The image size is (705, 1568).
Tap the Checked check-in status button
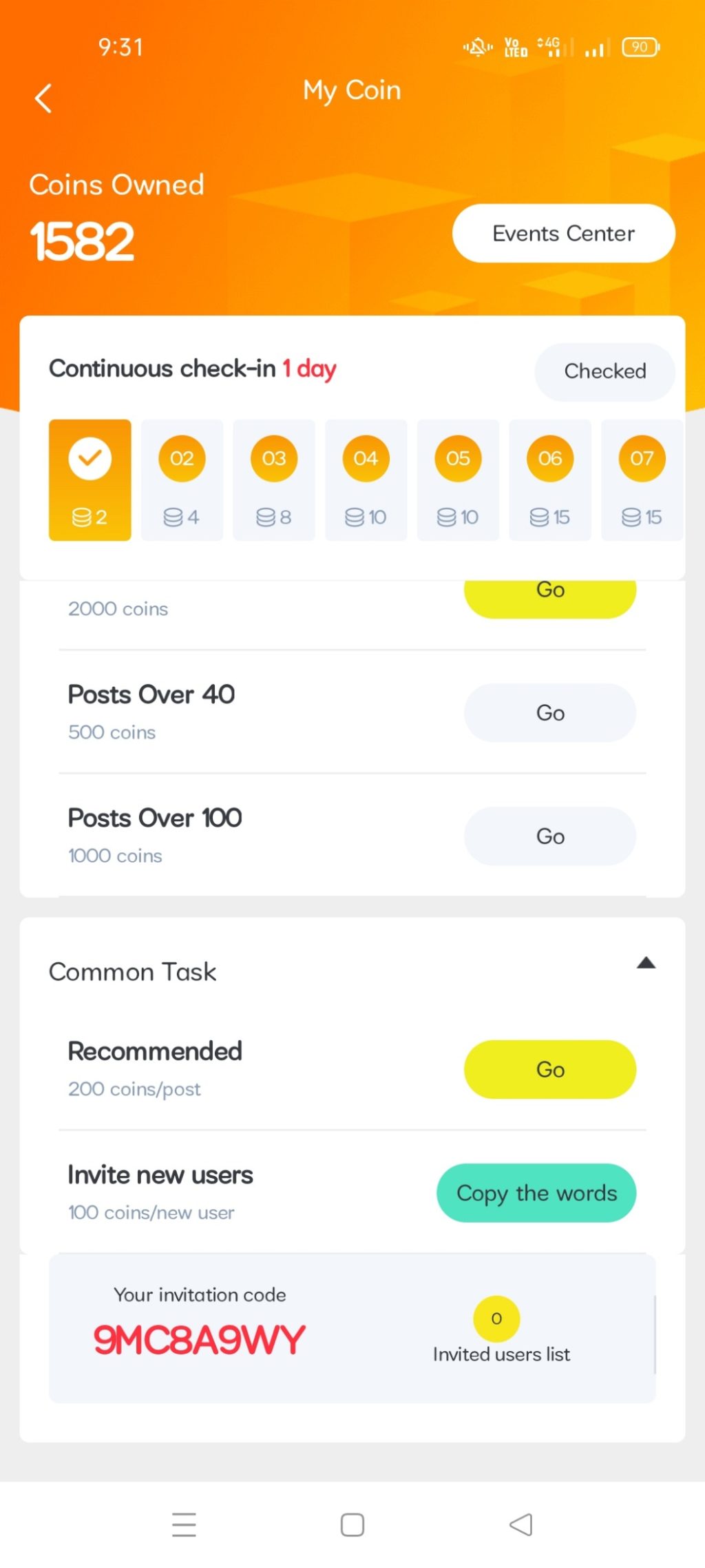click(604, 371)
